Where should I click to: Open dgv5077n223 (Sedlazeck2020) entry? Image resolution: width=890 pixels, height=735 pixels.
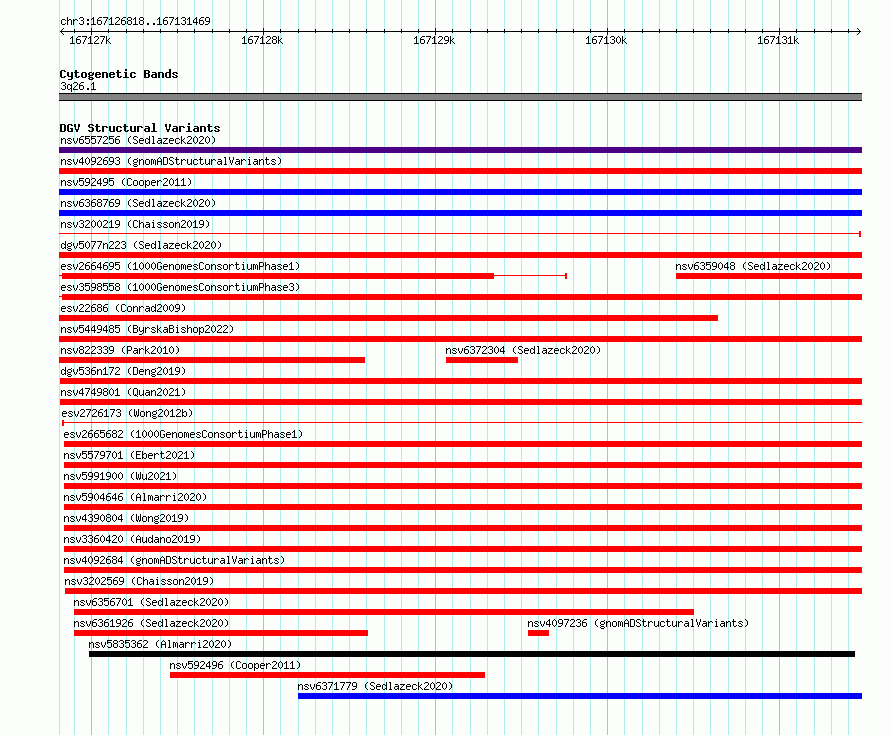(141, 245)
